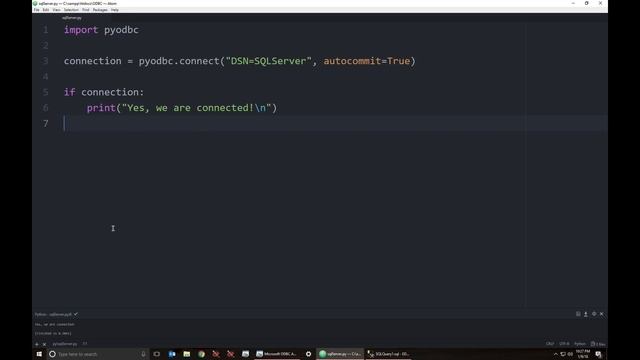Open File Explorer from the taskbar
Screen dimensions: 640x360
tap(187, 354)
